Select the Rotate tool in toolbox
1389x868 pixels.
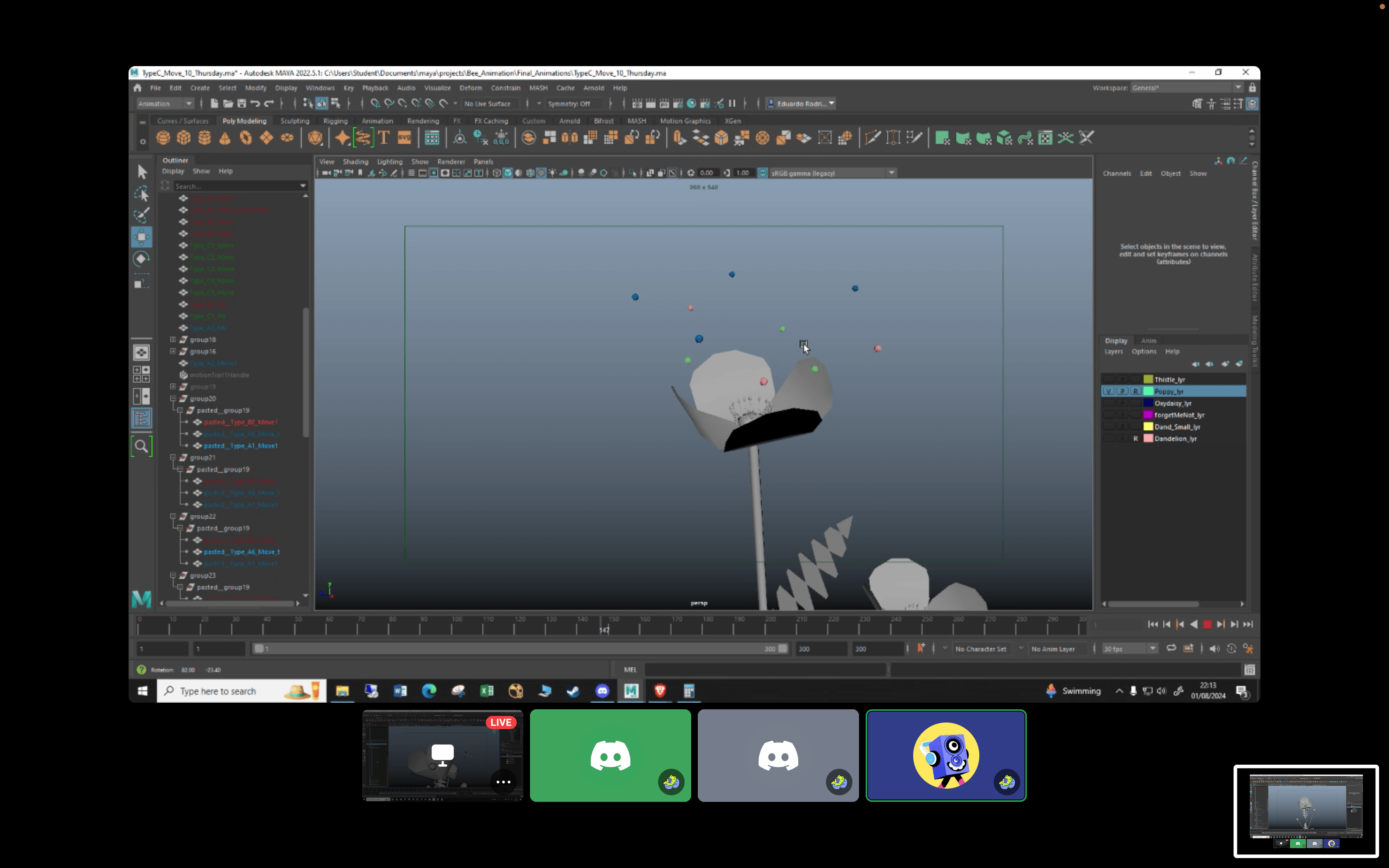click(x=141, y=259)
